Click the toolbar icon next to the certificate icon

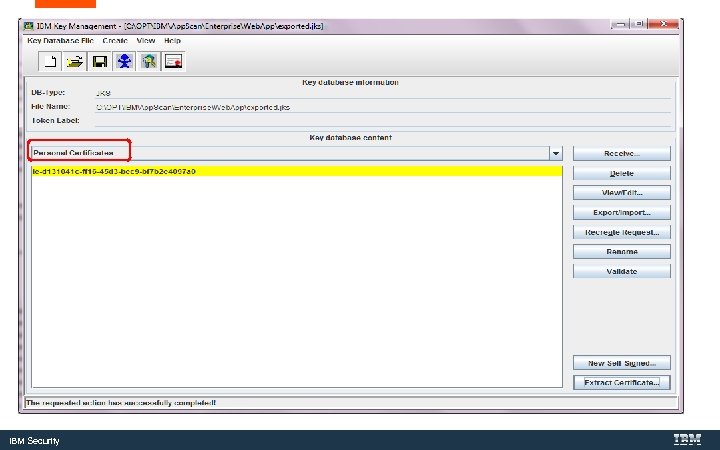(149, 61)
